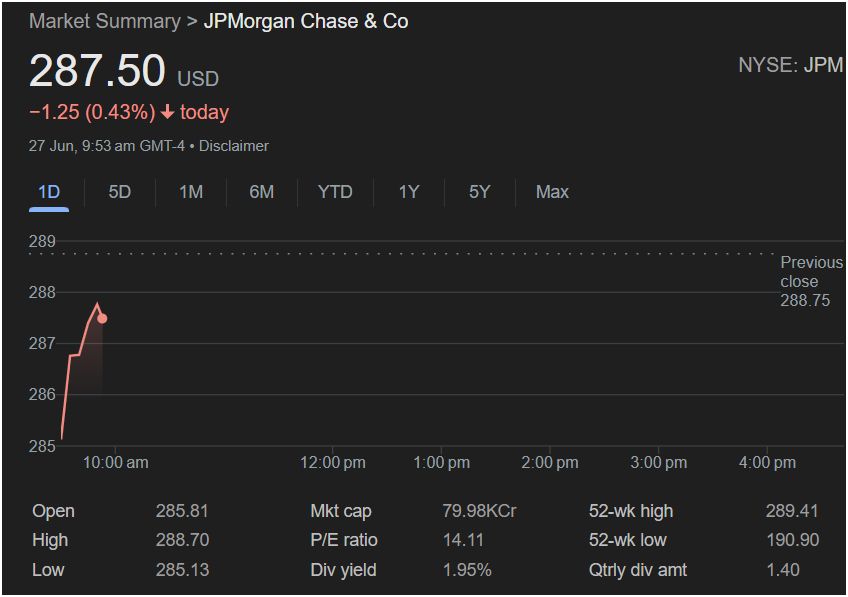Viewport: 848px width, 597px height.
Task: Click the Market Summary breadcrumb link
Action: [104, 21]
